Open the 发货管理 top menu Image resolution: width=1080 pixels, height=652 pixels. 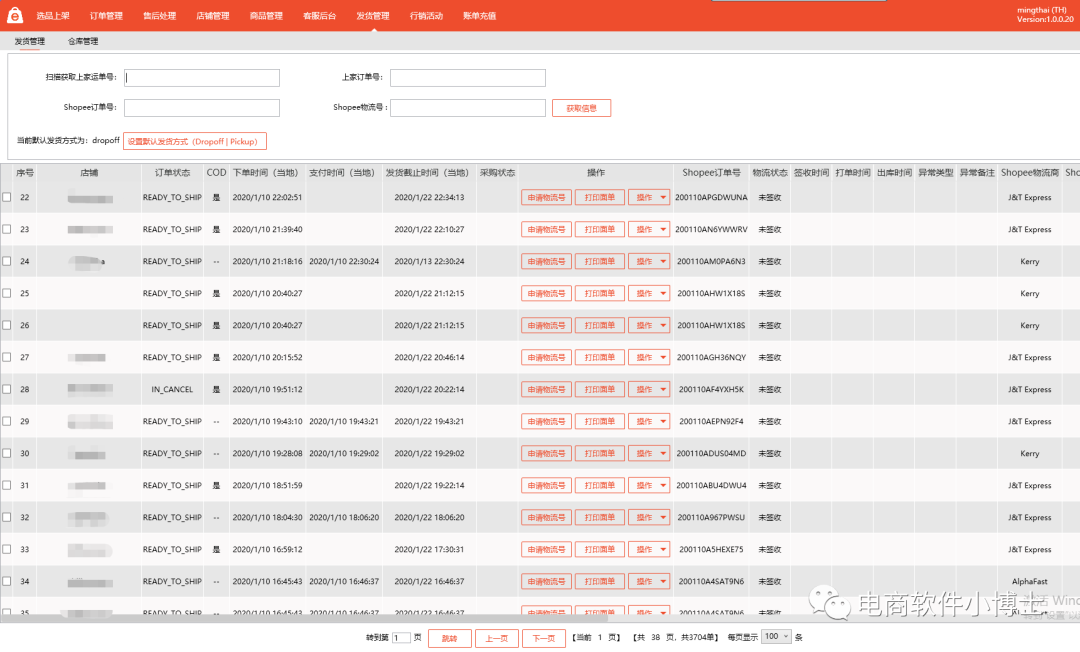point(373,16)
